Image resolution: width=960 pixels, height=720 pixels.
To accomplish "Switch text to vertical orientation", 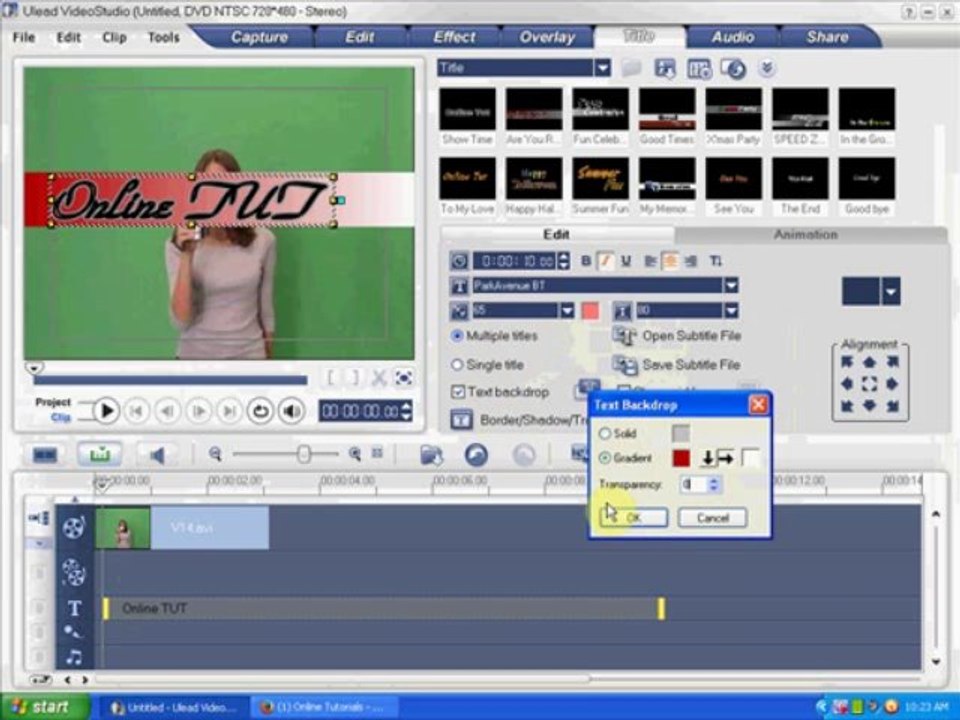I will (x=716, y=261).
